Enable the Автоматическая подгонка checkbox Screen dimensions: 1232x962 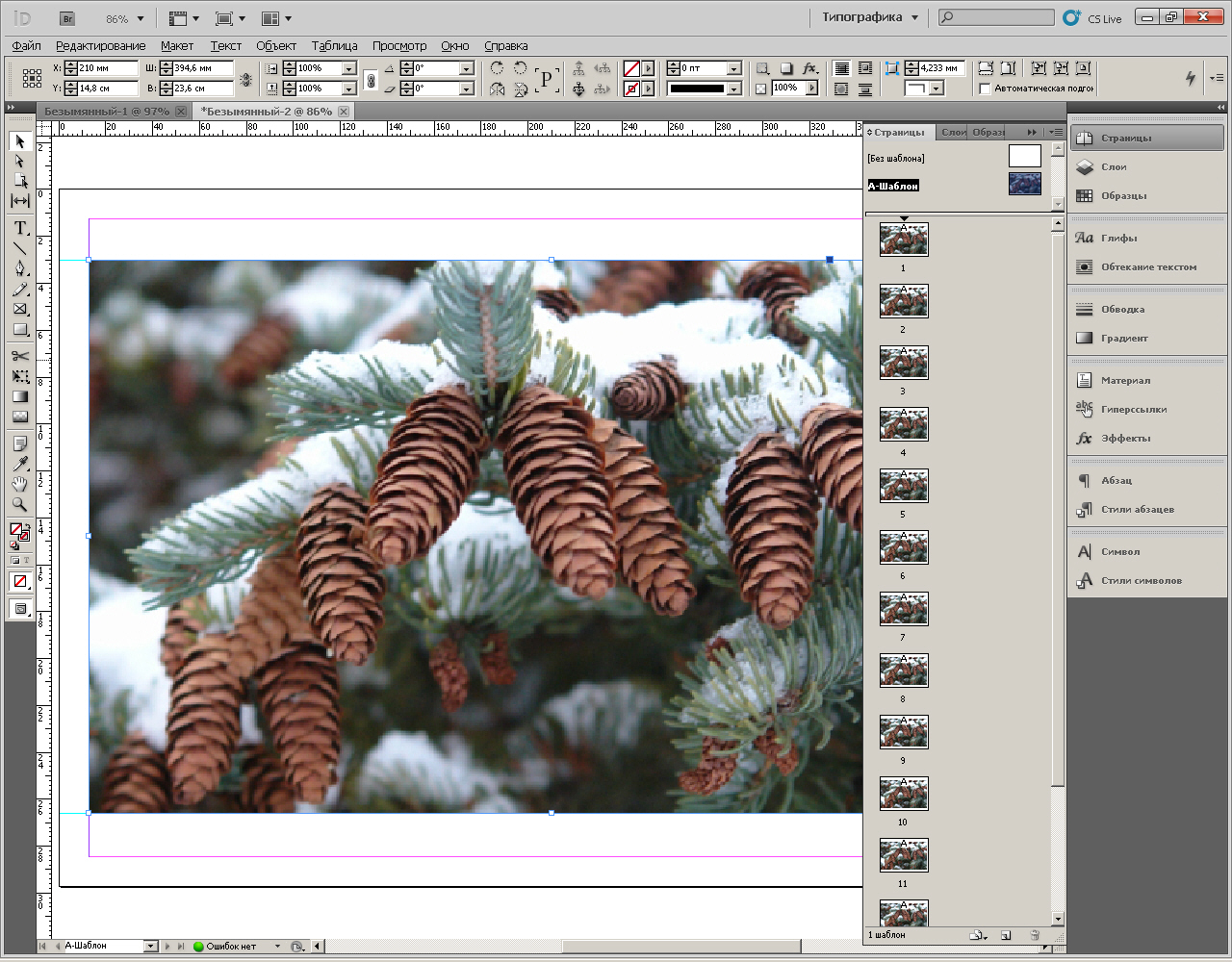click(985, 89)
